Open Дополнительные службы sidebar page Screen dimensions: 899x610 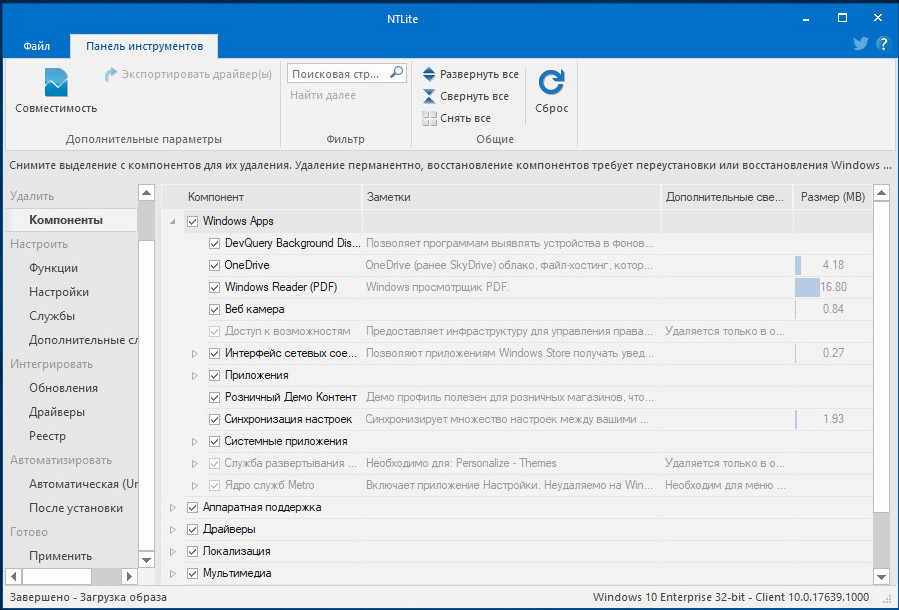[x=83, y=340]
